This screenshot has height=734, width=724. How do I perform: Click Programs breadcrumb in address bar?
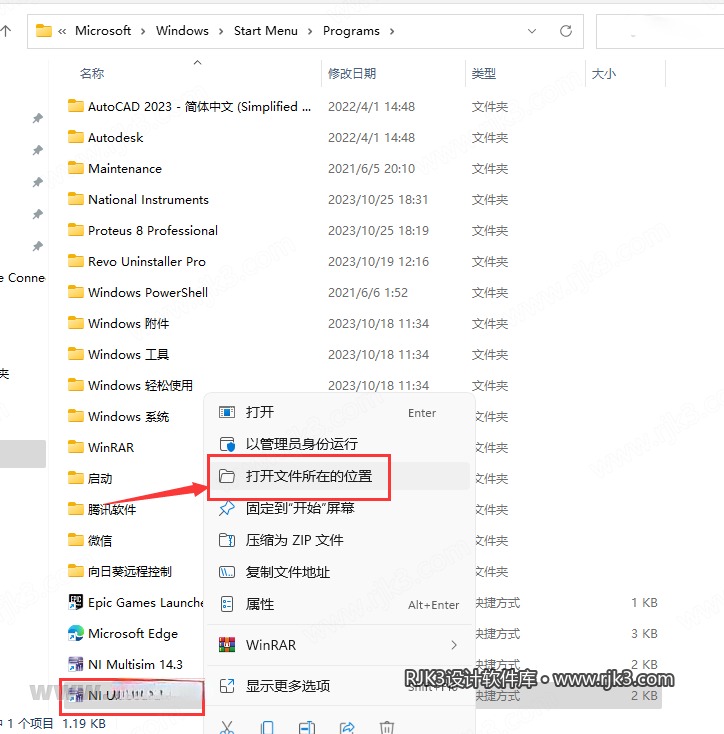pos(351,31)
